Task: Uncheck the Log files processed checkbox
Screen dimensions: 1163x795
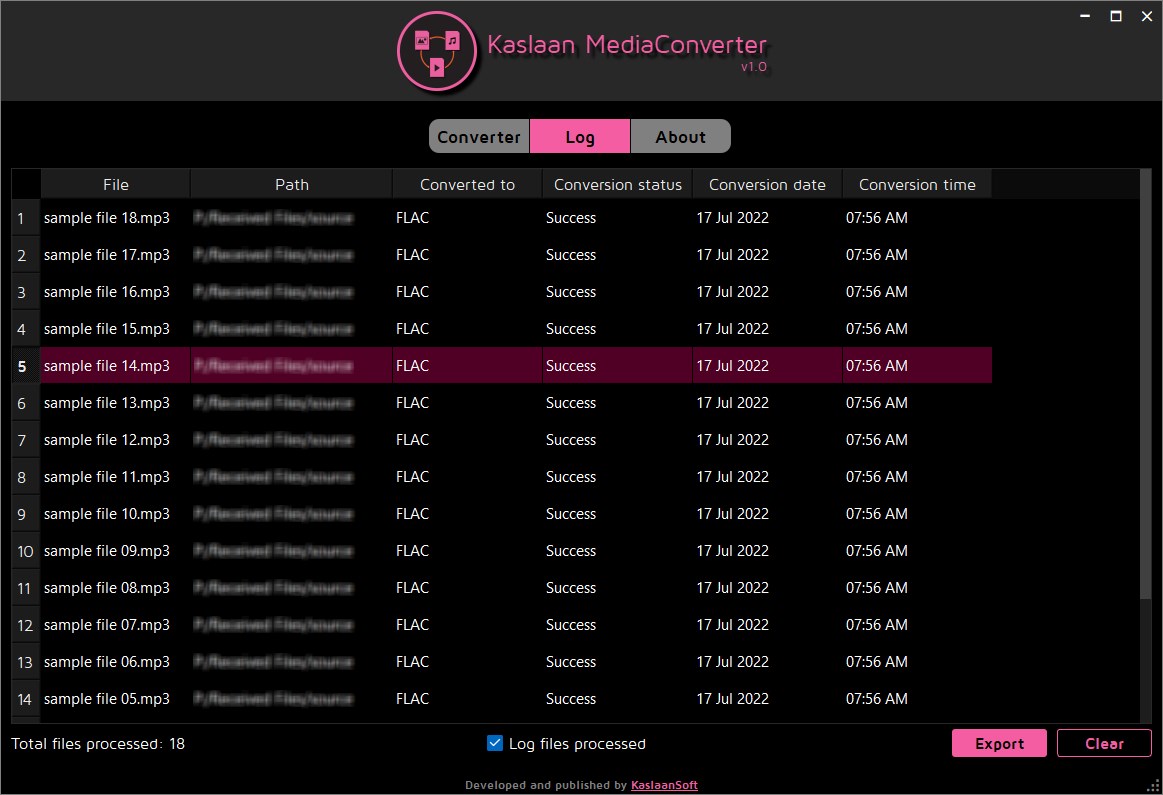Action: [495, 743]
